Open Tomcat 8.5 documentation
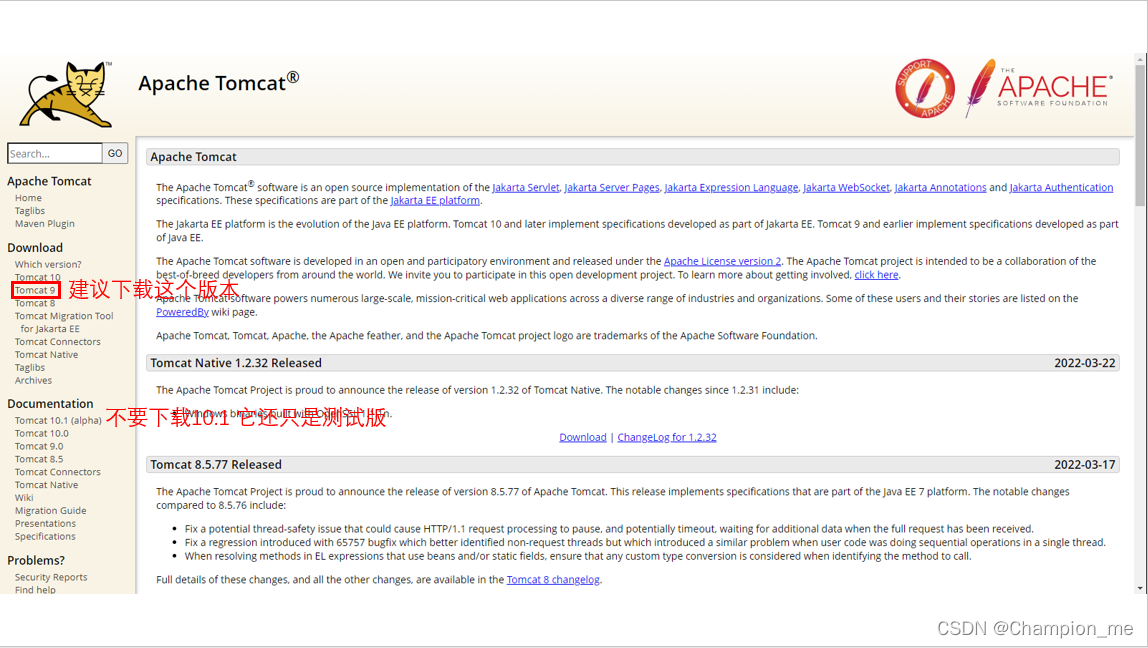This screenshot has height=648, width=1148. click(x=39, y=459)
